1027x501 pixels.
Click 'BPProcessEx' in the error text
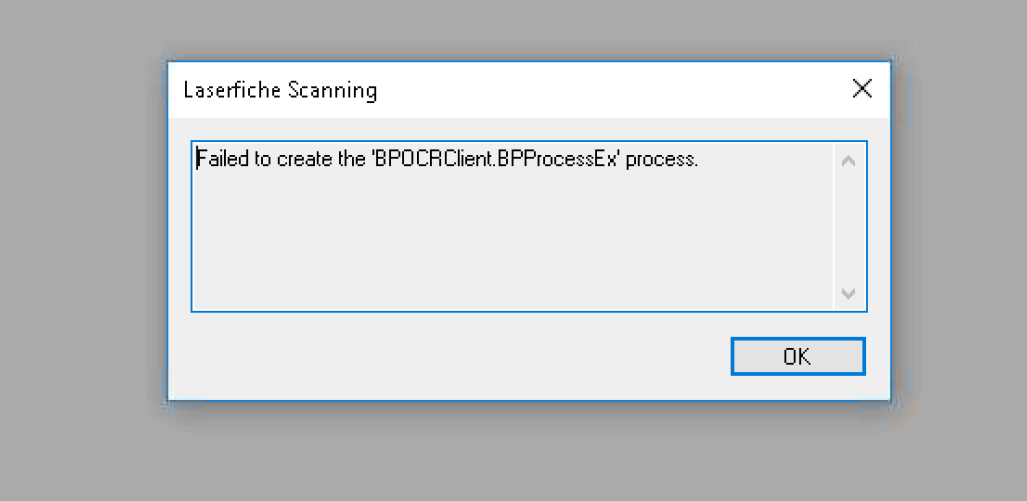pos(560,159)
